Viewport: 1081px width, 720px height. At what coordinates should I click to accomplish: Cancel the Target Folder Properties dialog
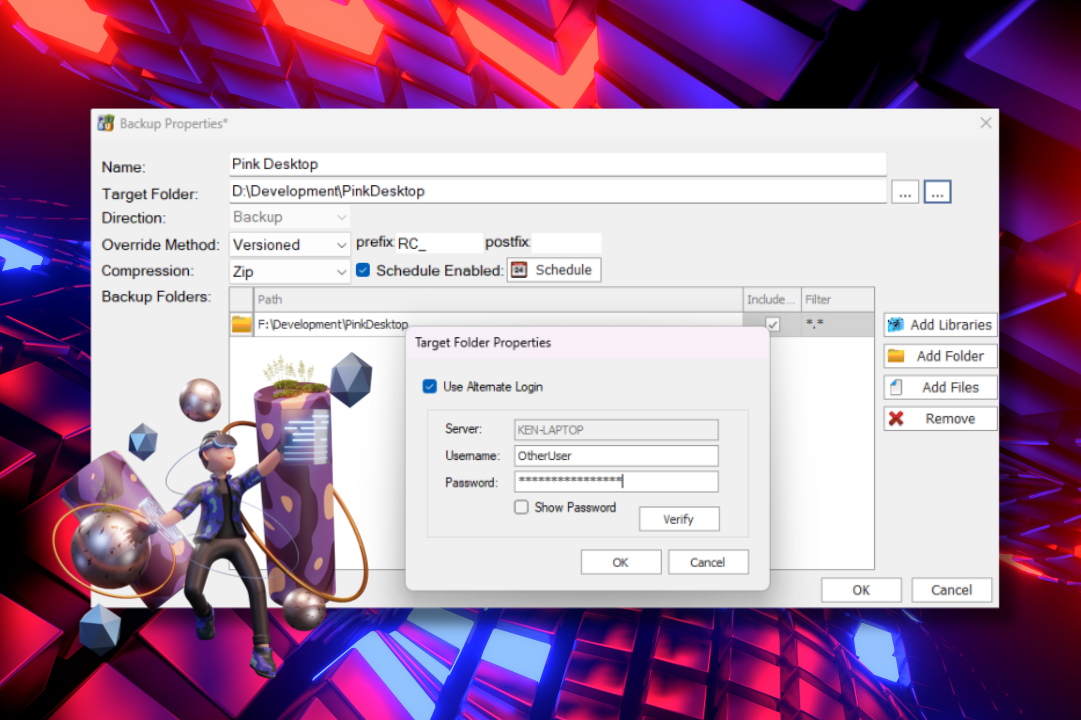click(x=708, y=562)
